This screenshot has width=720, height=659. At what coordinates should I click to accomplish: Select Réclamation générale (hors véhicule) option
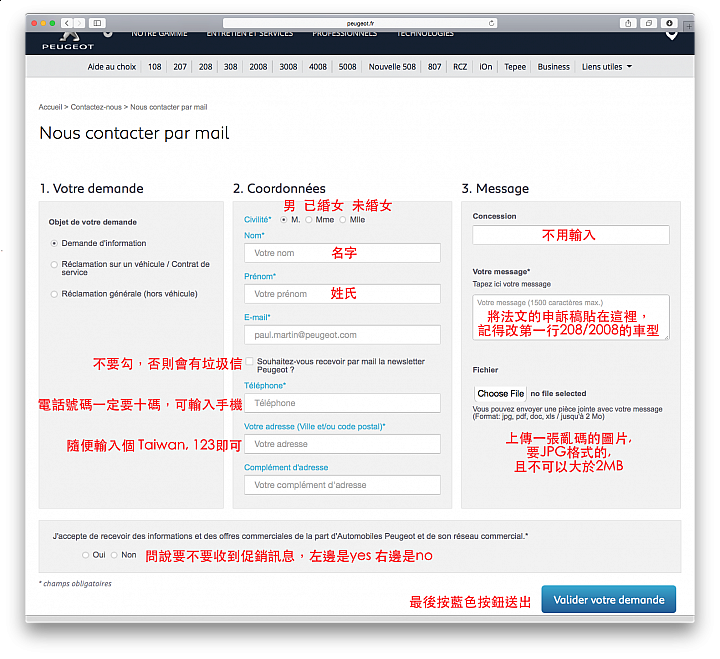(54, 294)
